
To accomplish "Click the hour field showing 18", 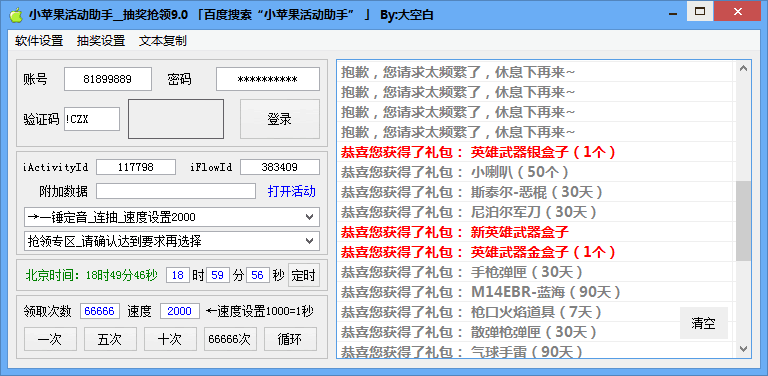I will click(178, 275).
